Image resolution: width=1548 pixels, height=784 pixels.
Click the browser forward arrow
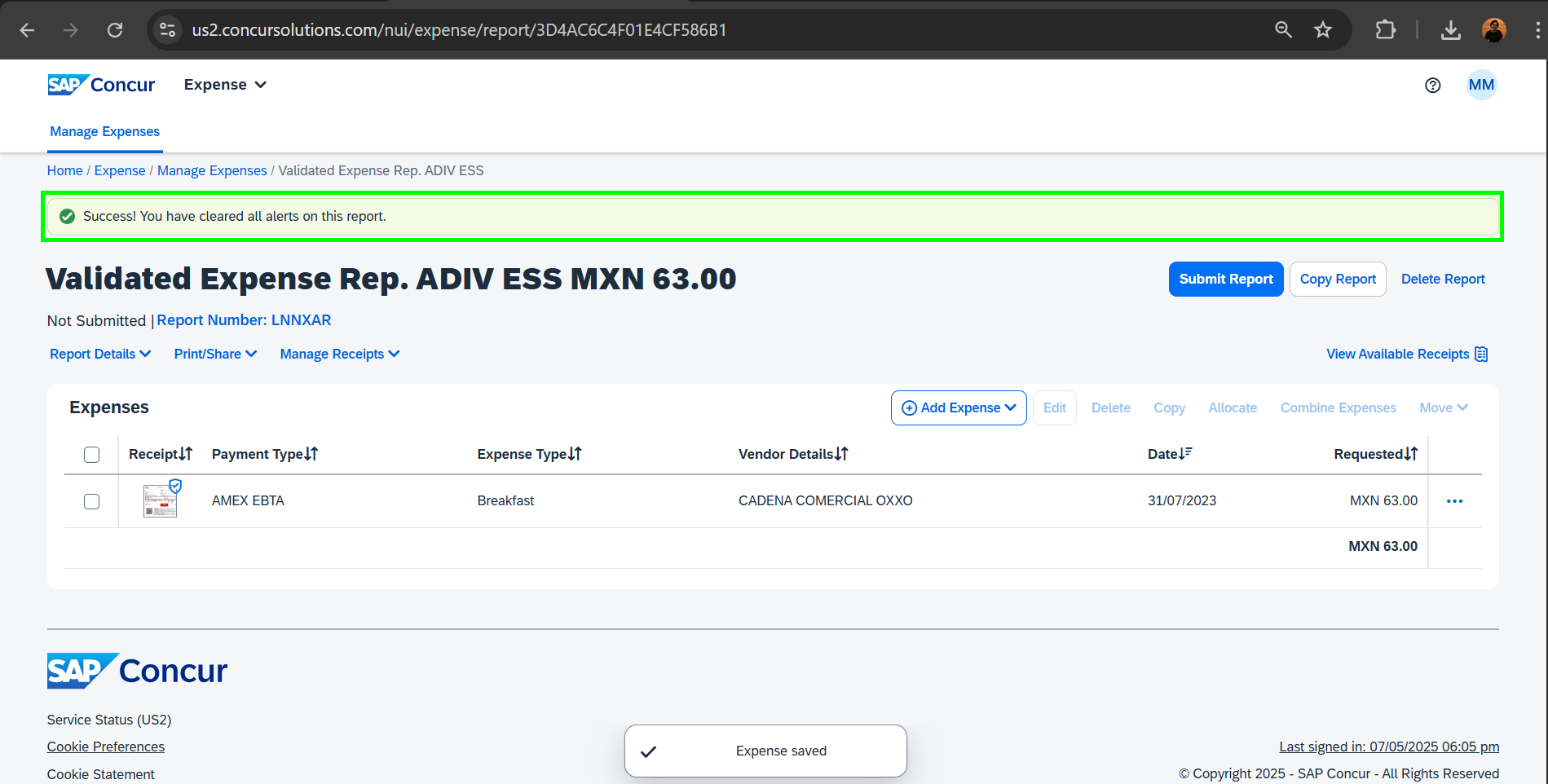(x=71, y=30)
